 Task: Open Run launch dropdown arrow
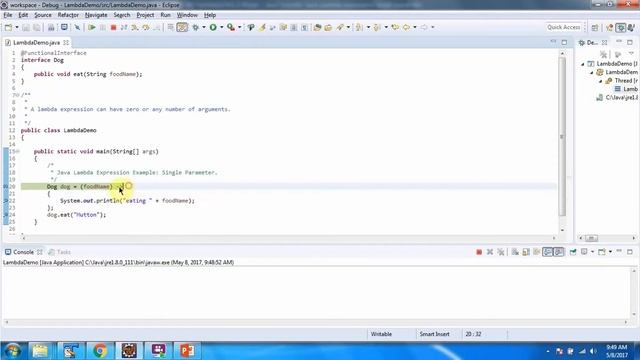[222, 27]
